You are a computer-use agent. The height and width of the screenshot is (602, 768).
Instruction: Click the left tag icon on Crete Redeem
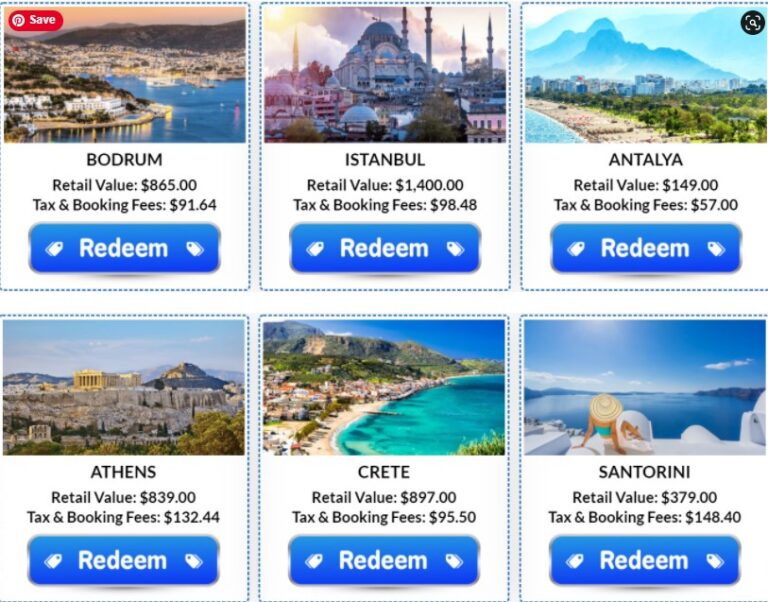coord(314,561)
